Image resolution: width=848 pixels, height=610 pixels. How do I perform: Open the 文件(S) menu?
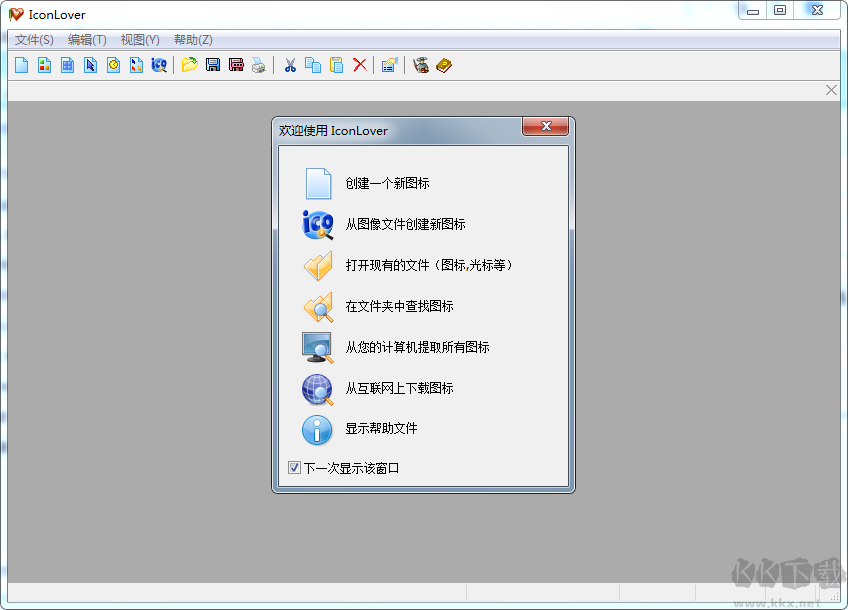tap(32, 40)
